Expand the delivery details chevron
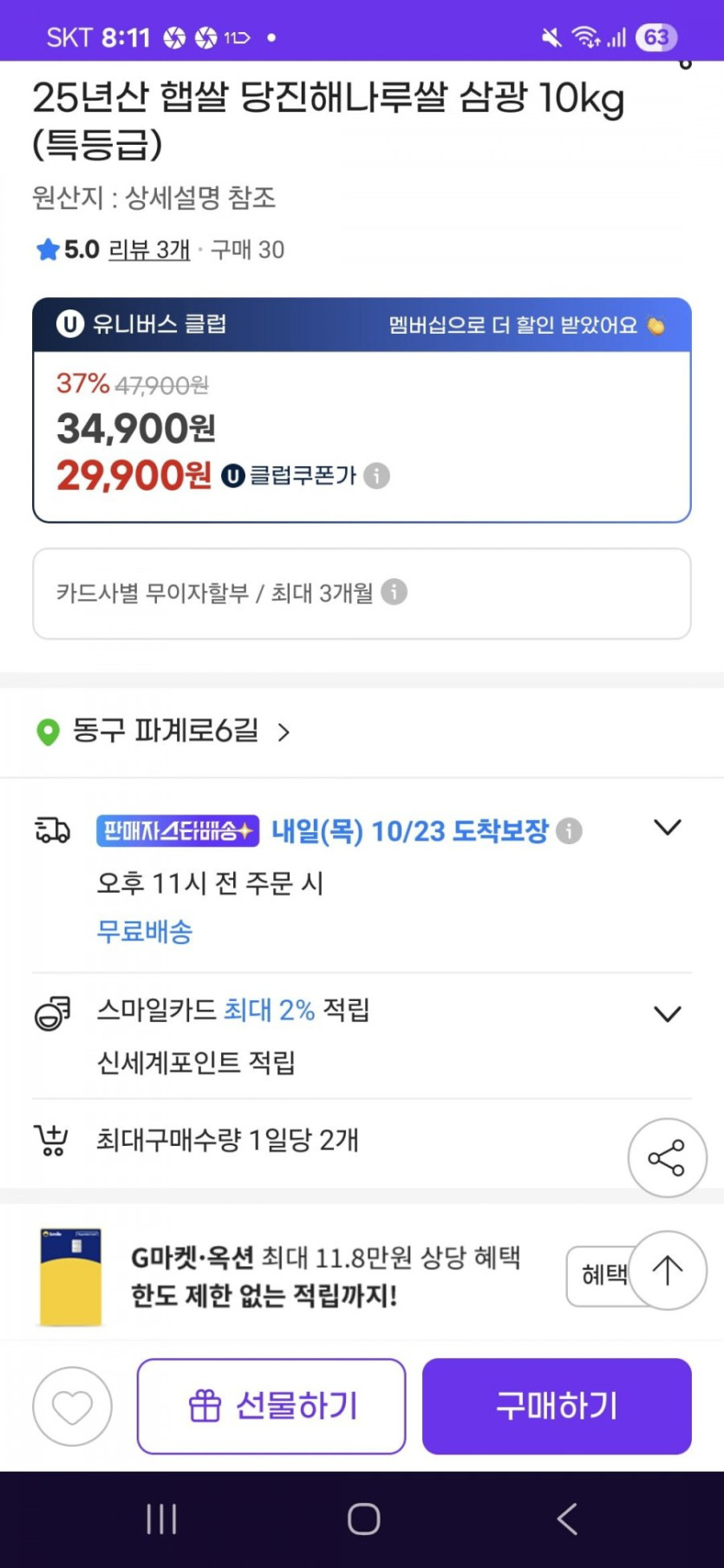The height and width of the screenshot is (1568, 724). pyautogui.click(x=667, y=828)
